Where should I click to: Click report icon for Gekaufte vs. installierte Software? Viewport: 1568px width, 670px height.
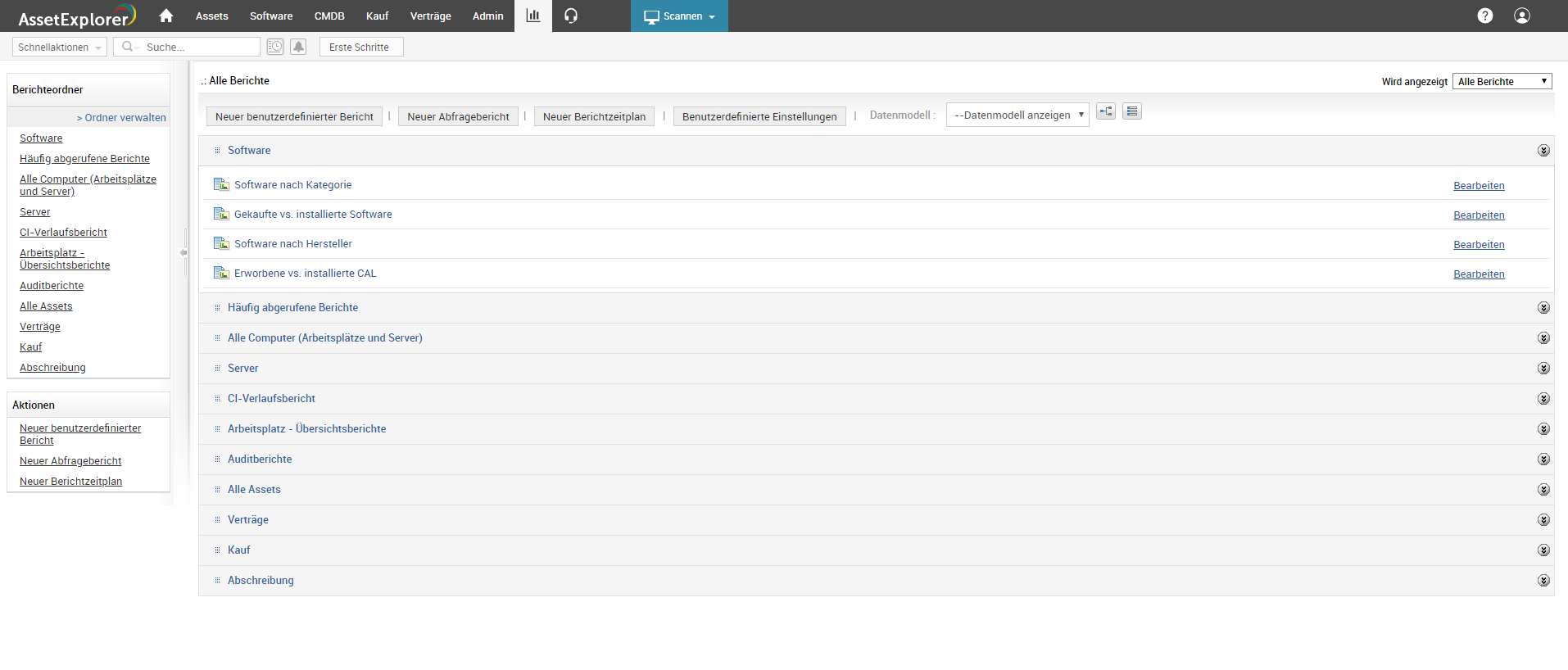coord(221,214)
